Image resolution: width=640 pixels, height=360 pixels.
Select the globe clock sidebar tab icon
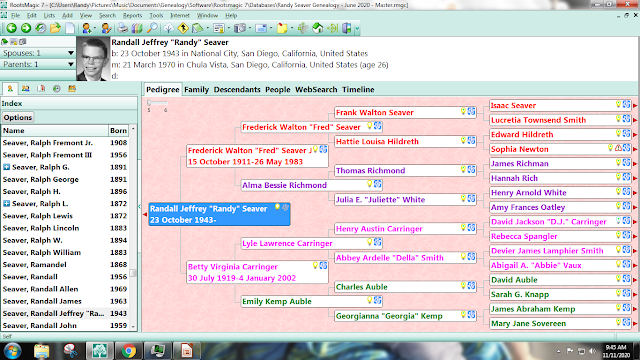tap(56, 89)
